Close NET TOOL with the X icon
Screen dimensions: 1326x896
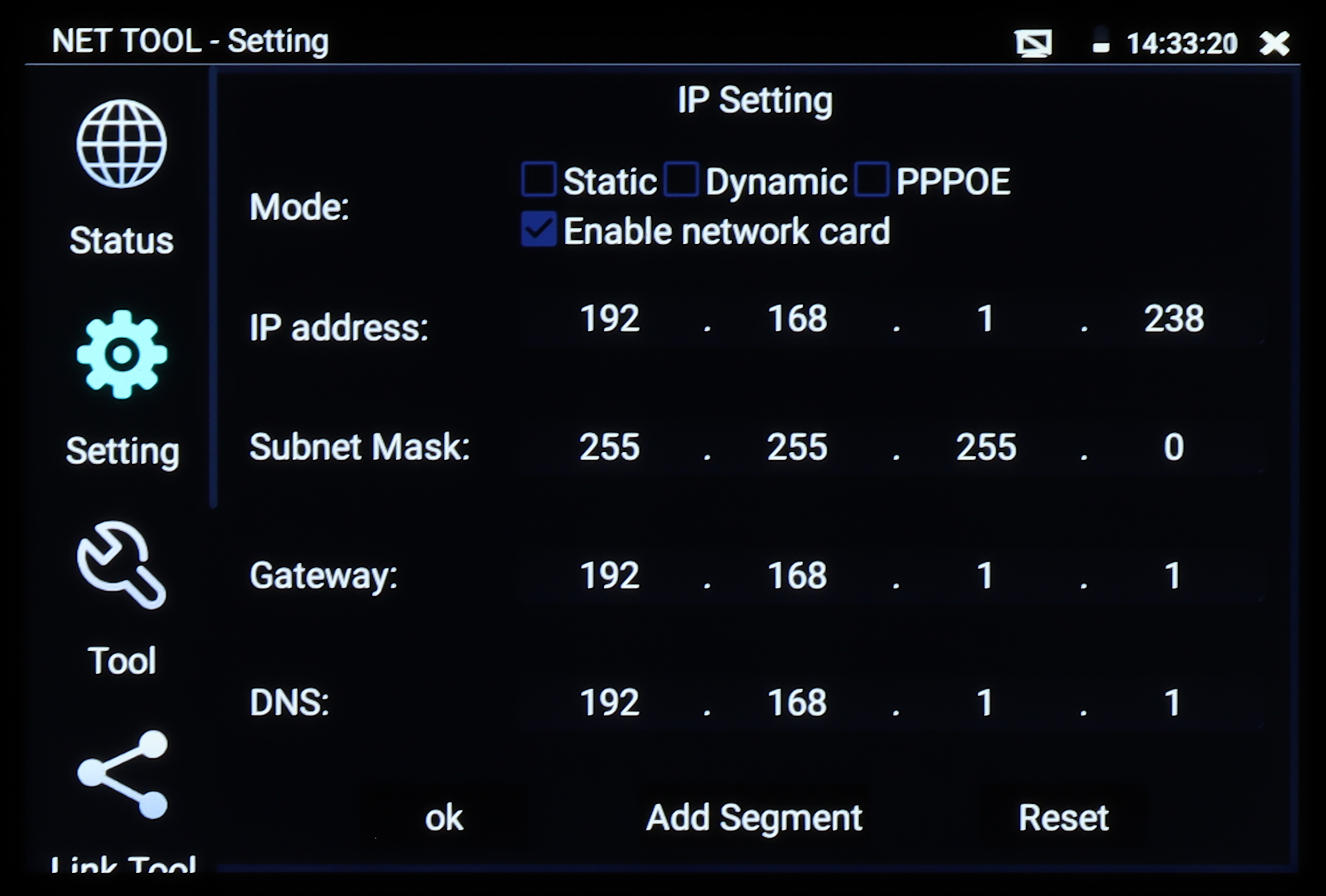pos(1275,43)
